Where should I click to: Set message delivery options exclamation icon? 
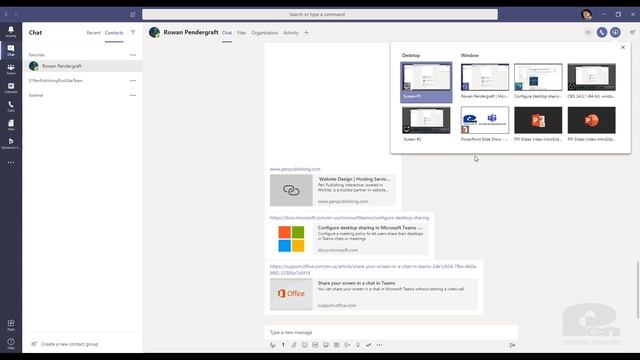(283, 345)
